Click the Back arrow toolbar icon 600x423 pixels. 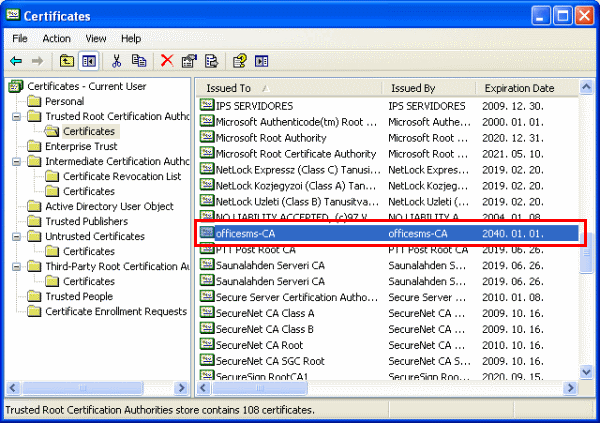pyautogui.click(x=16, y=61)
